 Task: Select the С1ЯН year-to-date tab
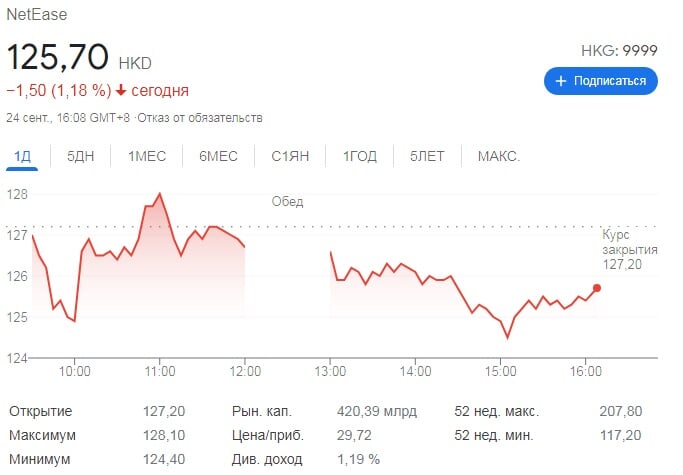290,156
